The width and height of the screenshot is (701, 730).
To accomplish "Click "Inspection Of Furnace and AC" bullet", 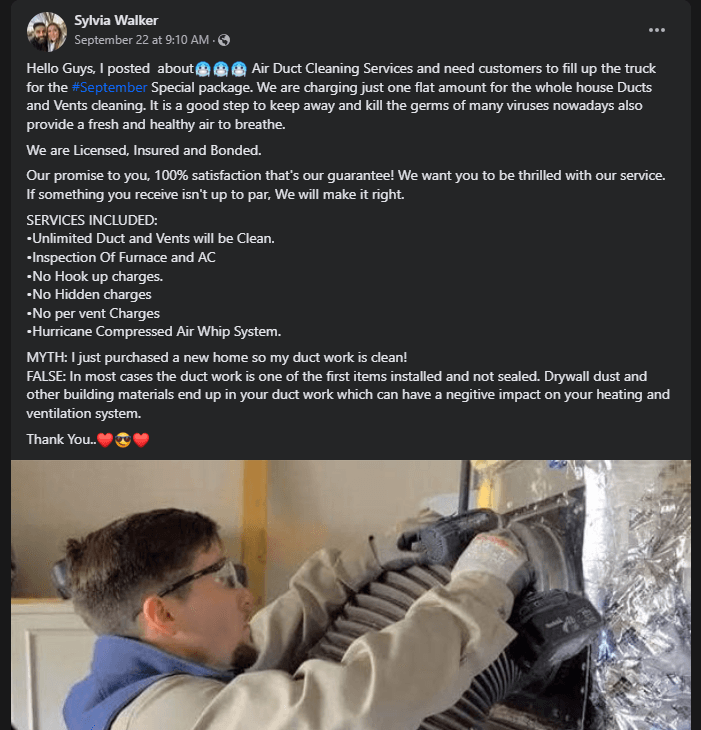I will pyautogui.click(x=121, y=257).
